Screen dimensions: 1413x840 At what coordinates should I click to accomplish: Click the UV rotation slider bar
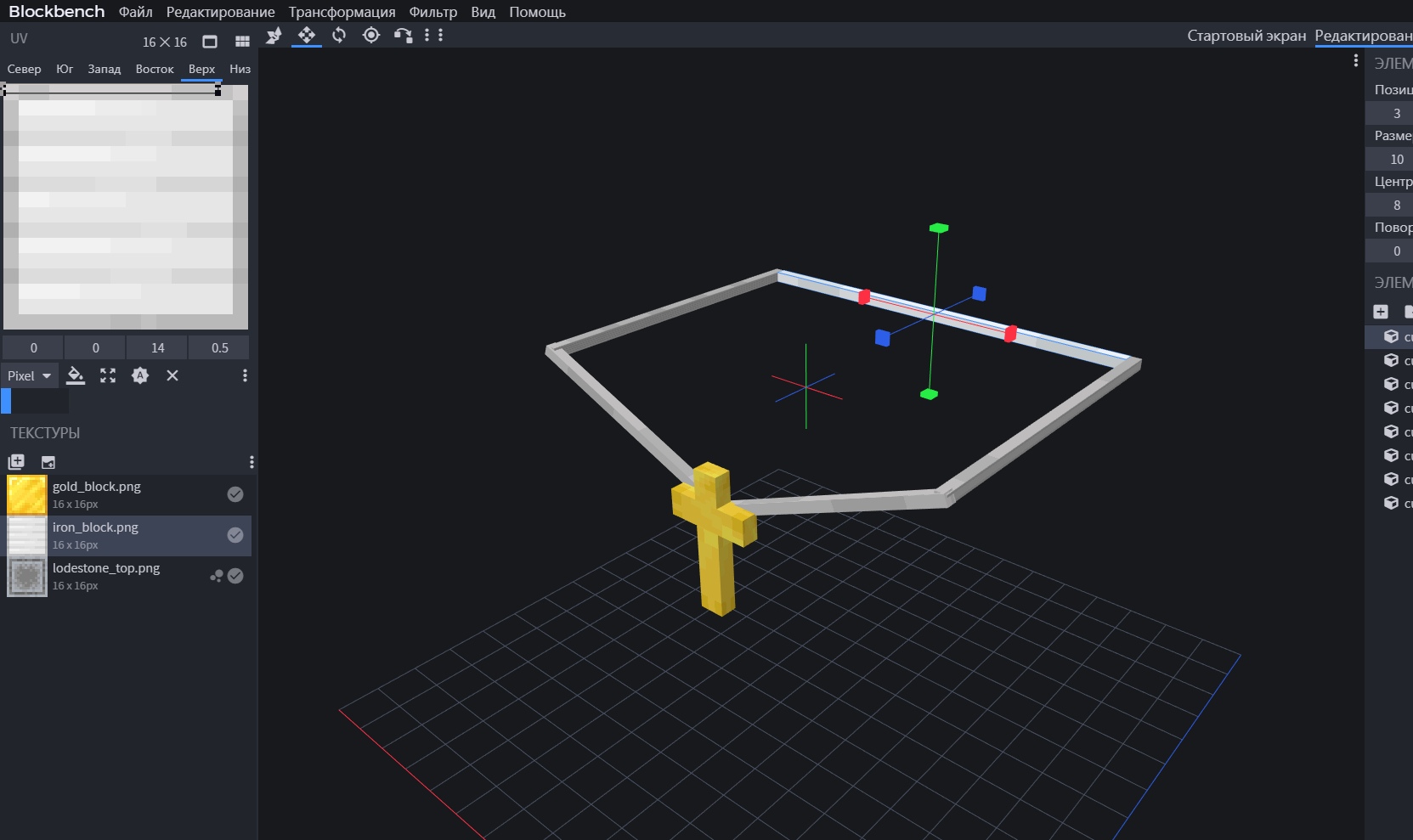click(35, 401)
